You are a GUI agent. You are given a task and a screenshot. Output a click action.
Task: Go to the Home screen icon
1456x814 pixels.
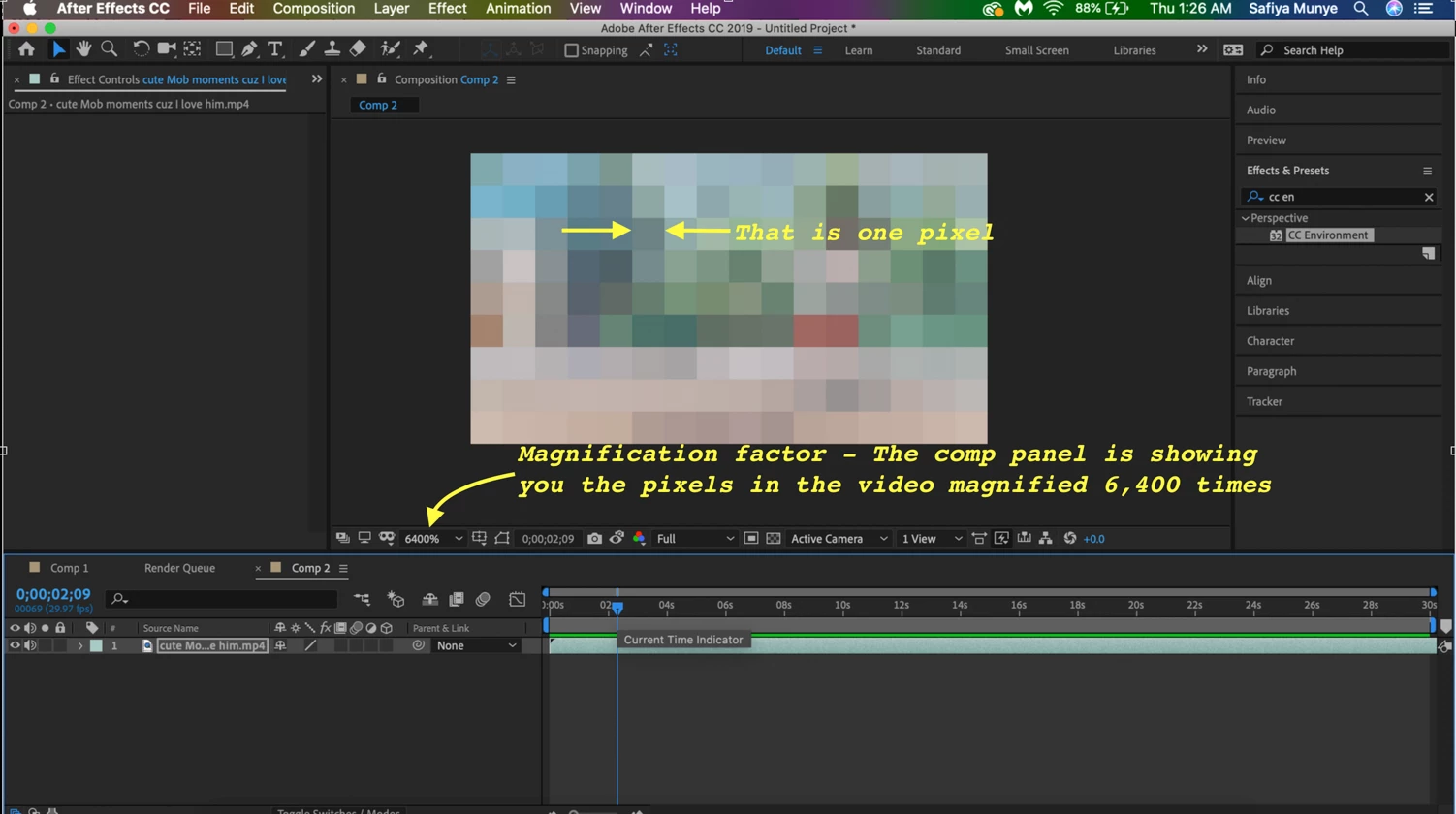click(x=26, y=49)
